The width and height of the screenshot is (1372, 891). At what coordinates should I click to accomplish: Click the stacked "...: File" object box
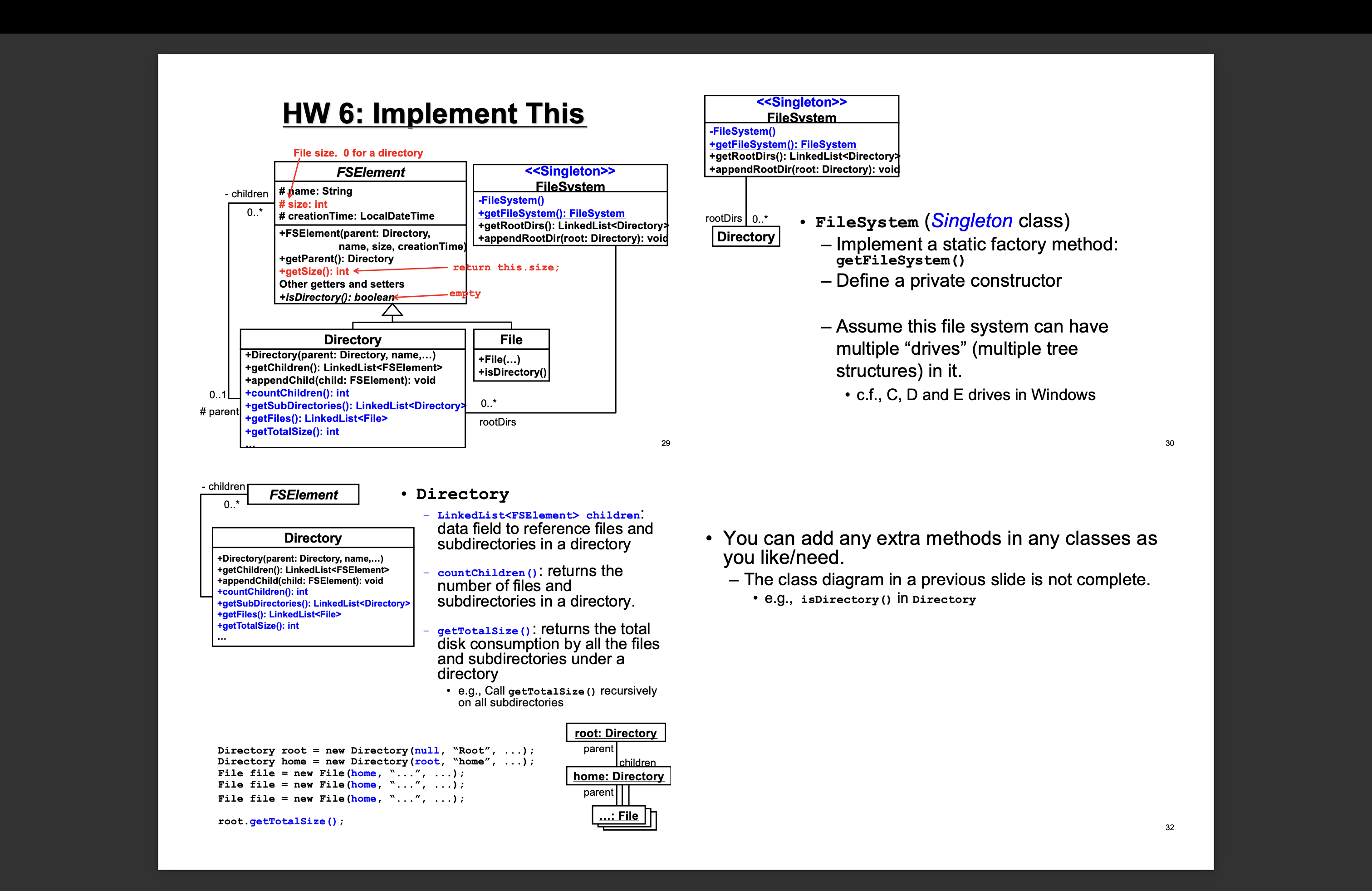click(x=618, y=816)
